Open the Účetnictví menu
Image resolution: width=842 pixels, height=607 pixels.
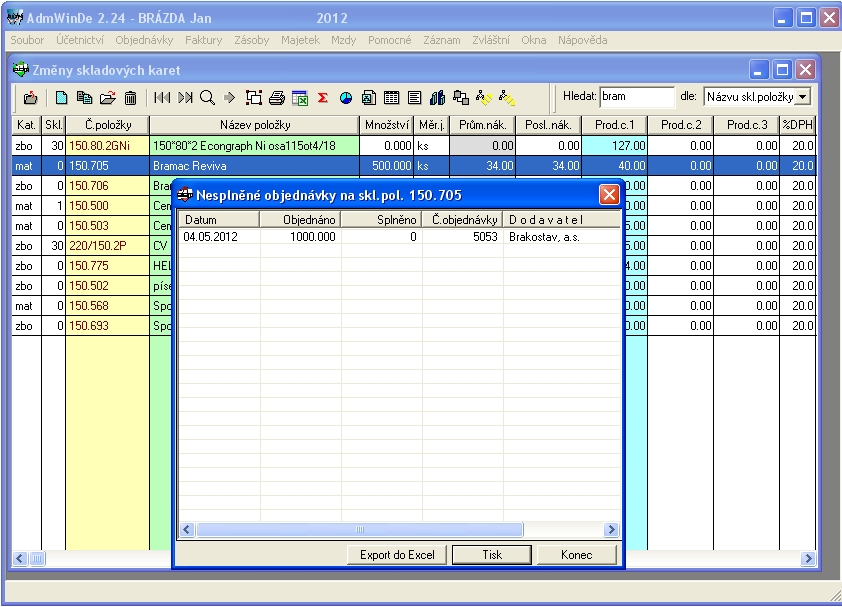[80, 40]
